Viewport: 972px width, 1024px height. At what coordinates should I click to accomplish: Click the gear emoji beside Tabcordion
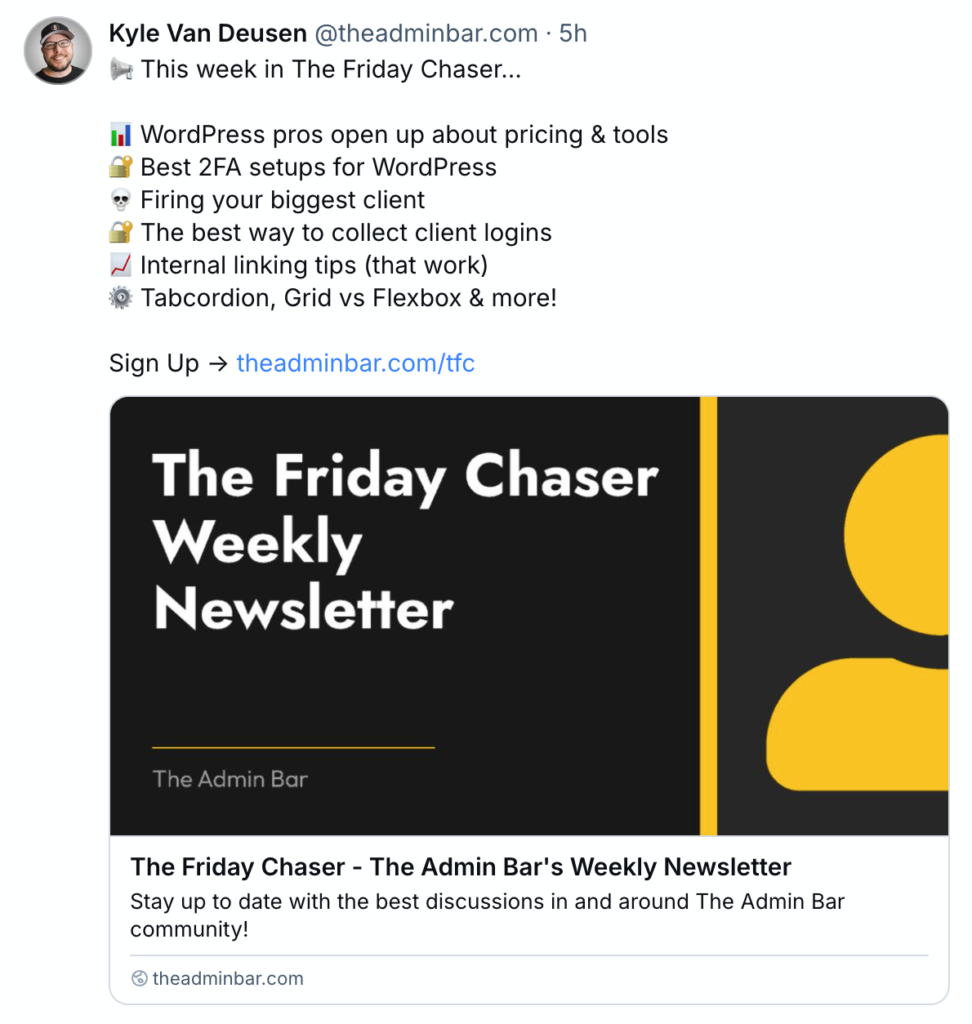pos(121,298)
